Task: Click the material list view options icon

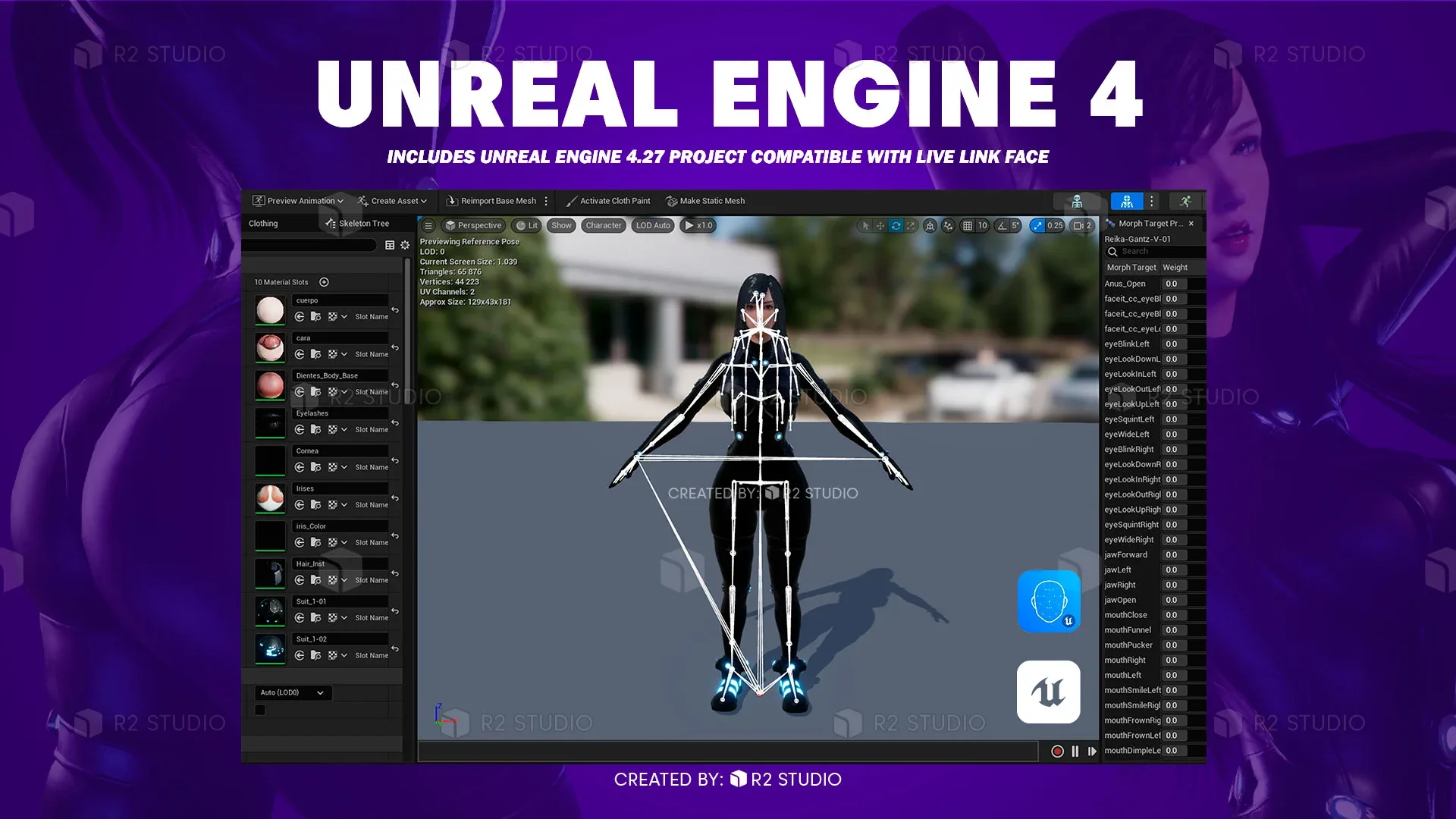Action: coord(390,245)
